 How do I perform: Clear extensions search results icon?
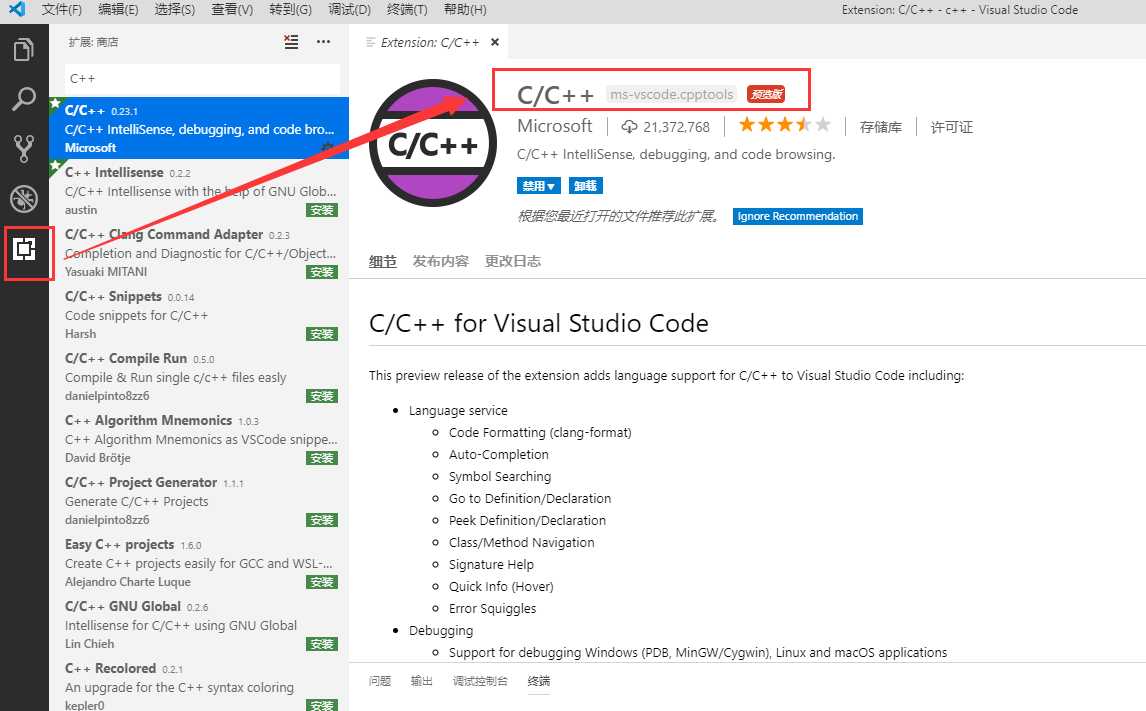(291, 42)
